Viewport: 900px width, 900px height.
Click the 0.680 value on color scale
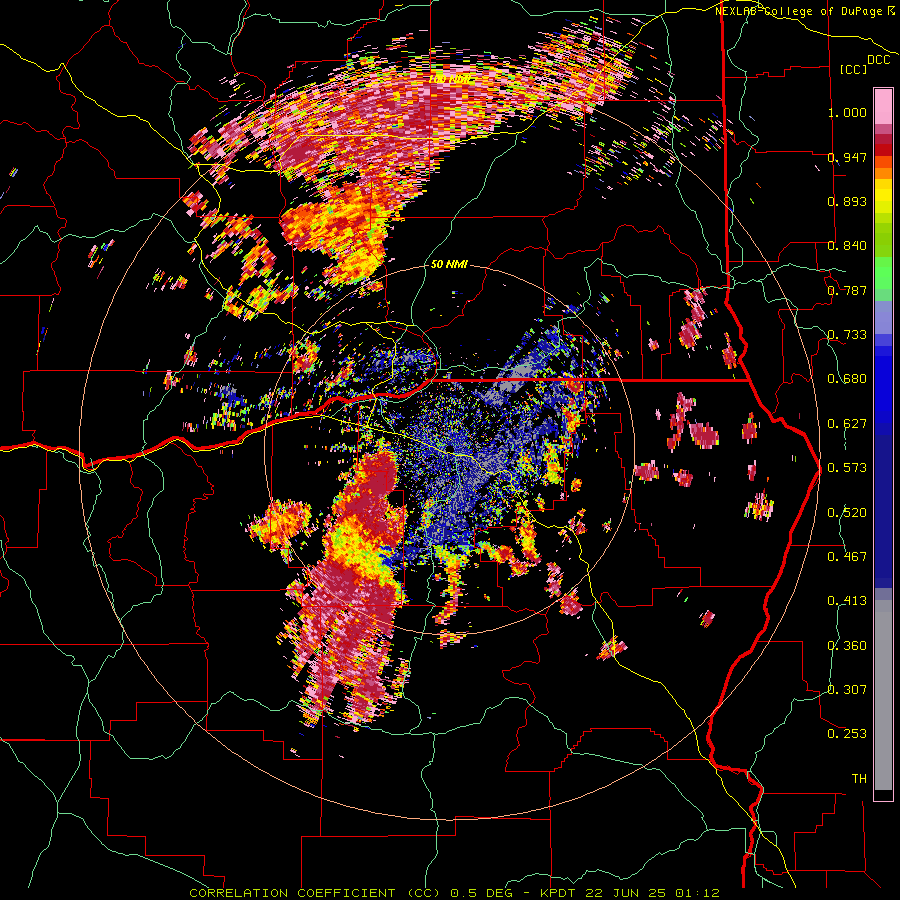(847, 379)
